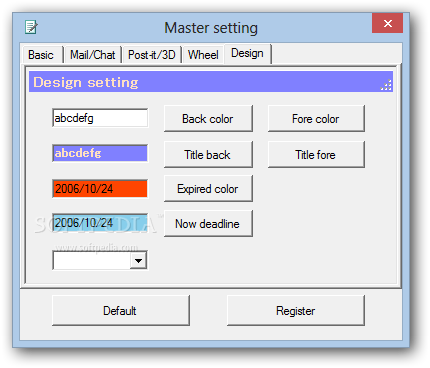
Task: Restore settings with Default button
Action: click(121, 311)
